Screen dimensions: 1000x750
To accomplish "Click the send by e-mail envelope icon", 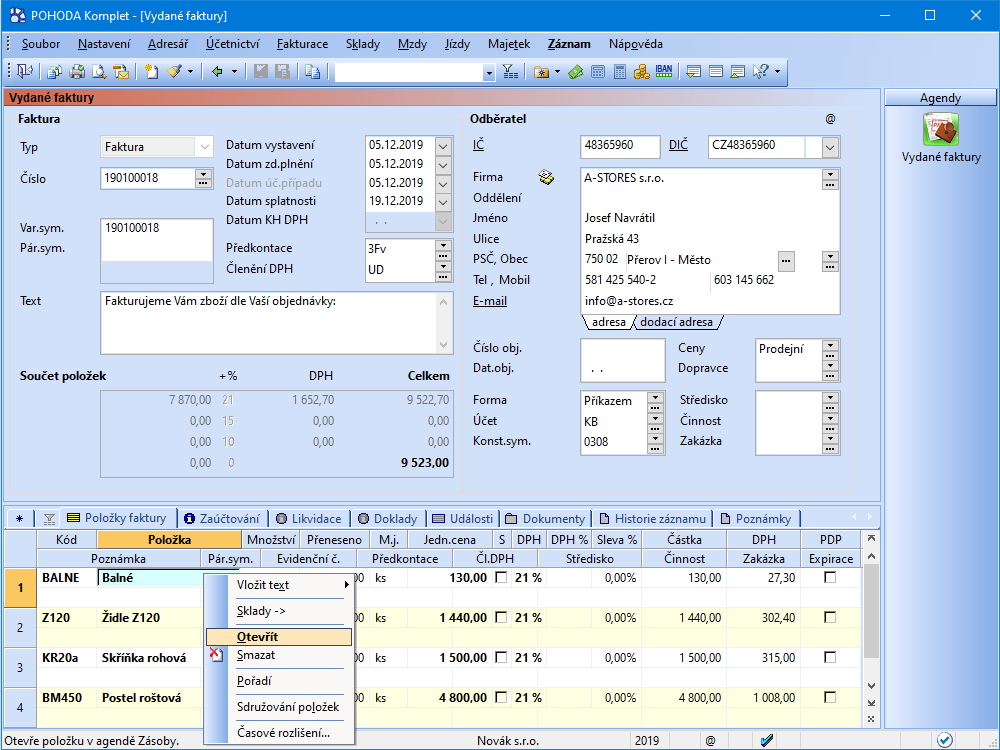I will point(121,71).
